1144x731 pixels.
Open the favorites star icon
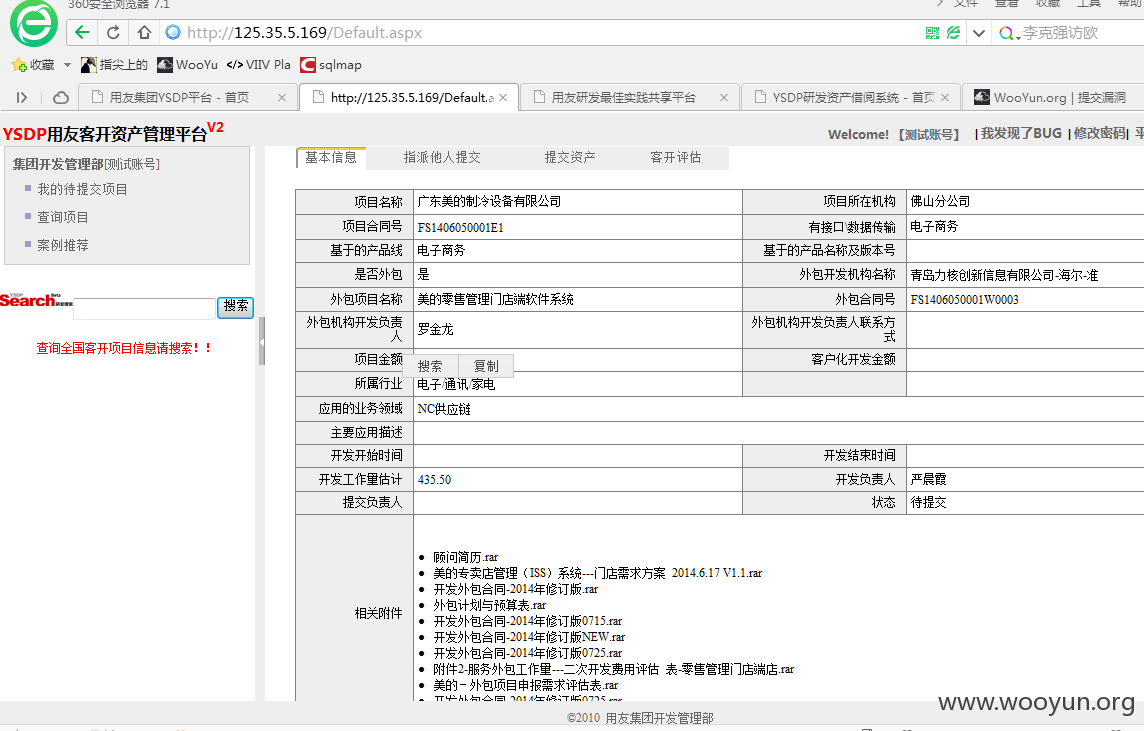tap(19, 65)
